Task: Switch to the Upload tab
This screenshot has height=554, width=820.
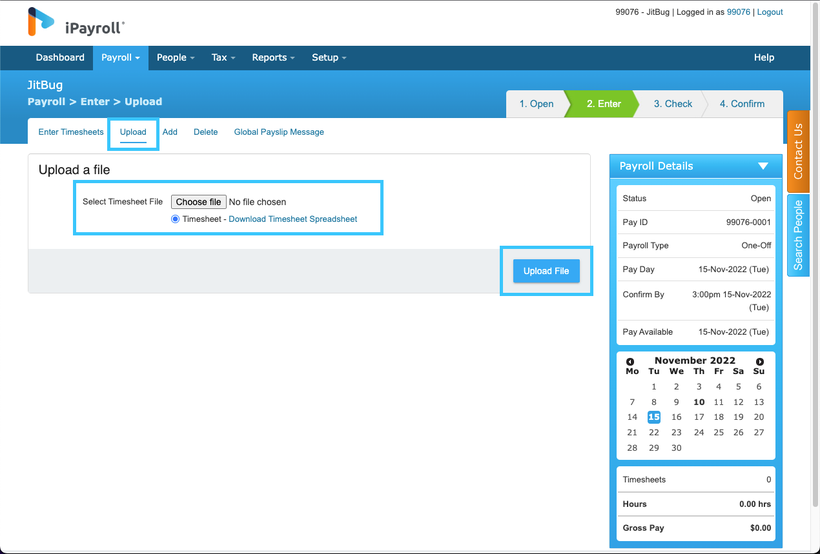Action: [133, 132]
